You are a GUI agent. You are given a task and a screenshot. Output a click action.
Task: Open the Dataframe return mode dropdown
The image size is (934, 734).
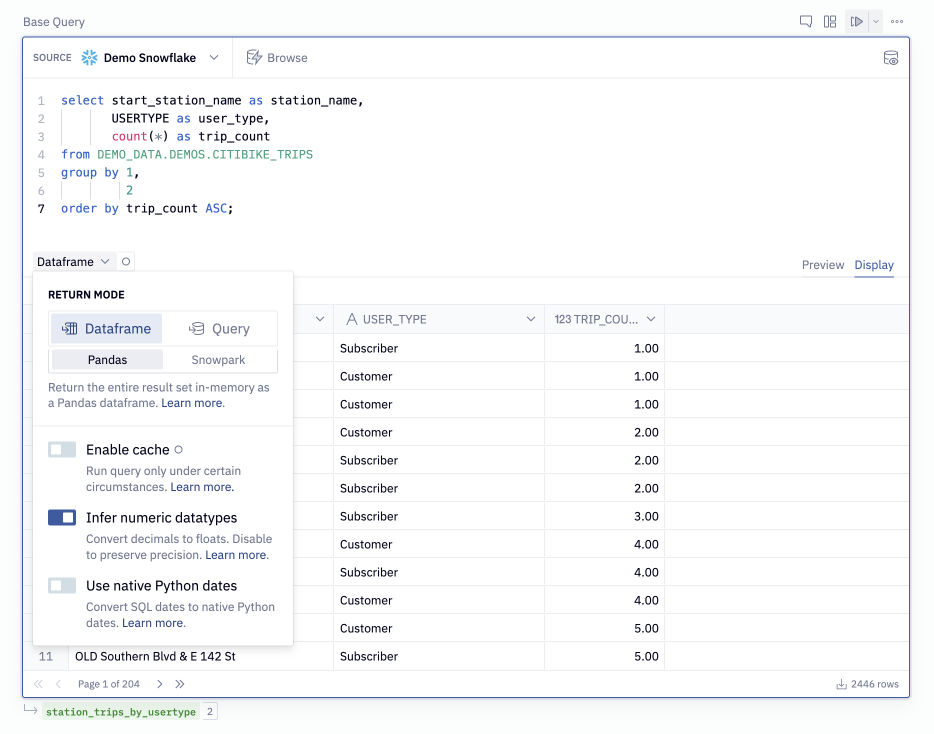73,262
